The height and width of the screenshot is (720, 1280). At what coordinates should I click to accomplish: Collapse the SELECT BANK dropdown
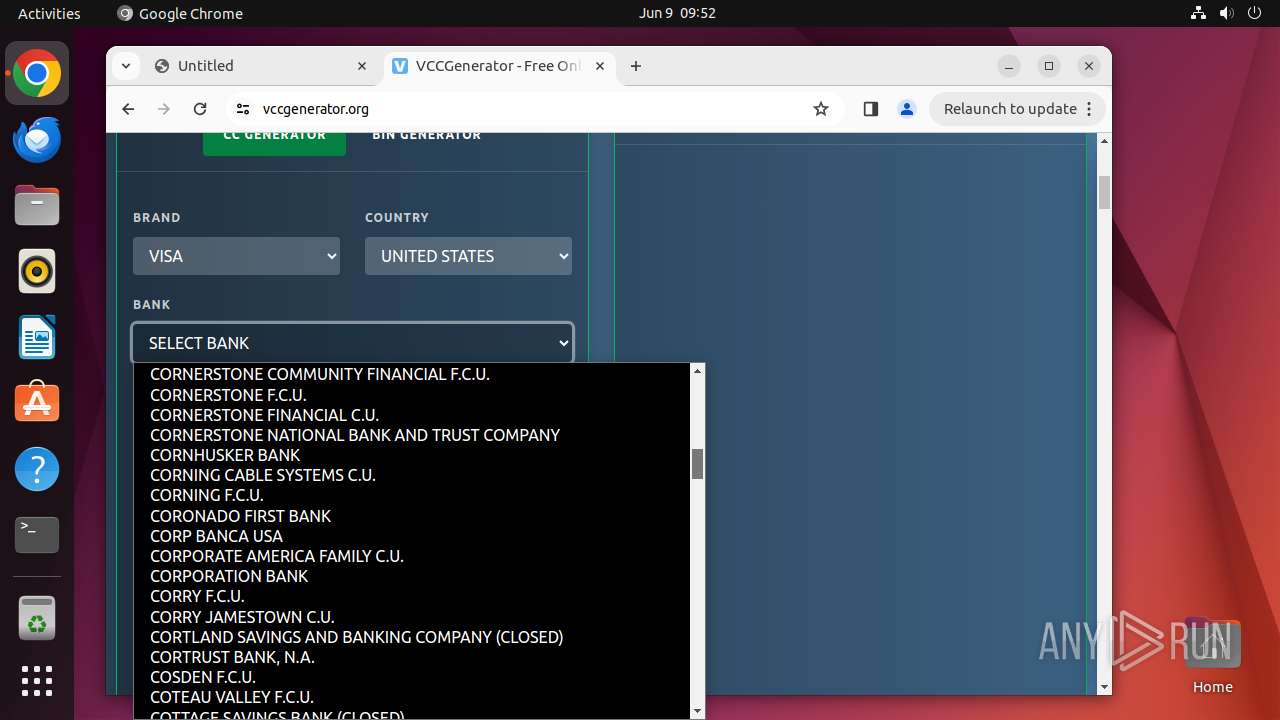[x=352, y=343]
